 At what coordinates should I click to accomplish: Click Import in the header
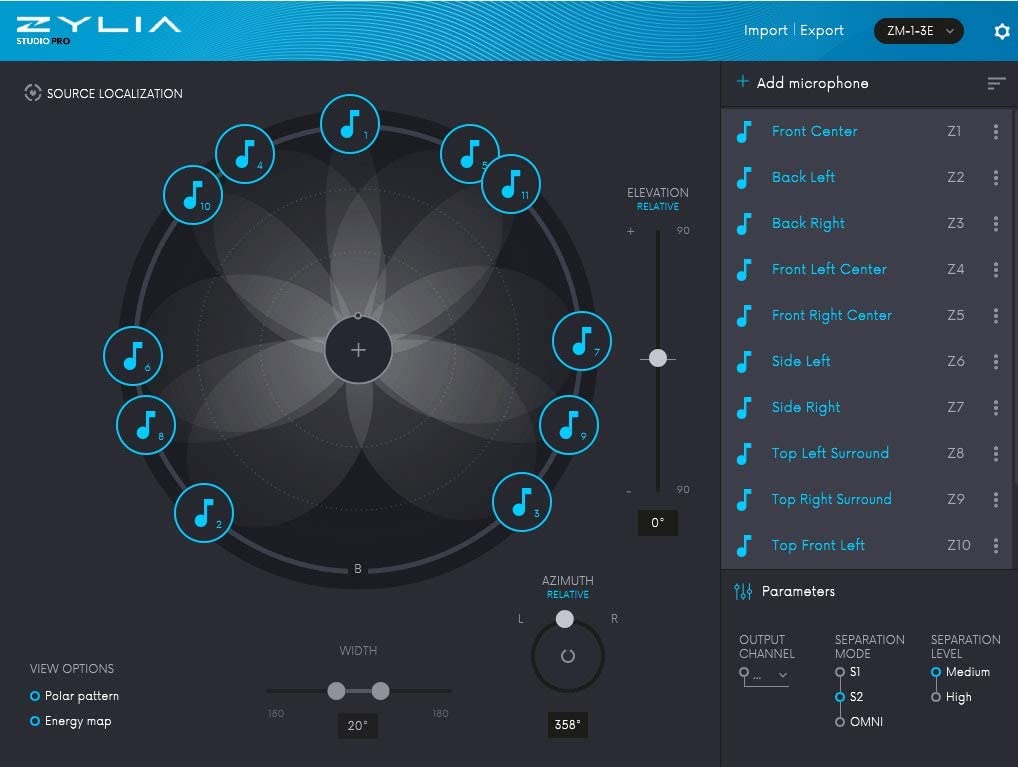[x=765, y=31]
